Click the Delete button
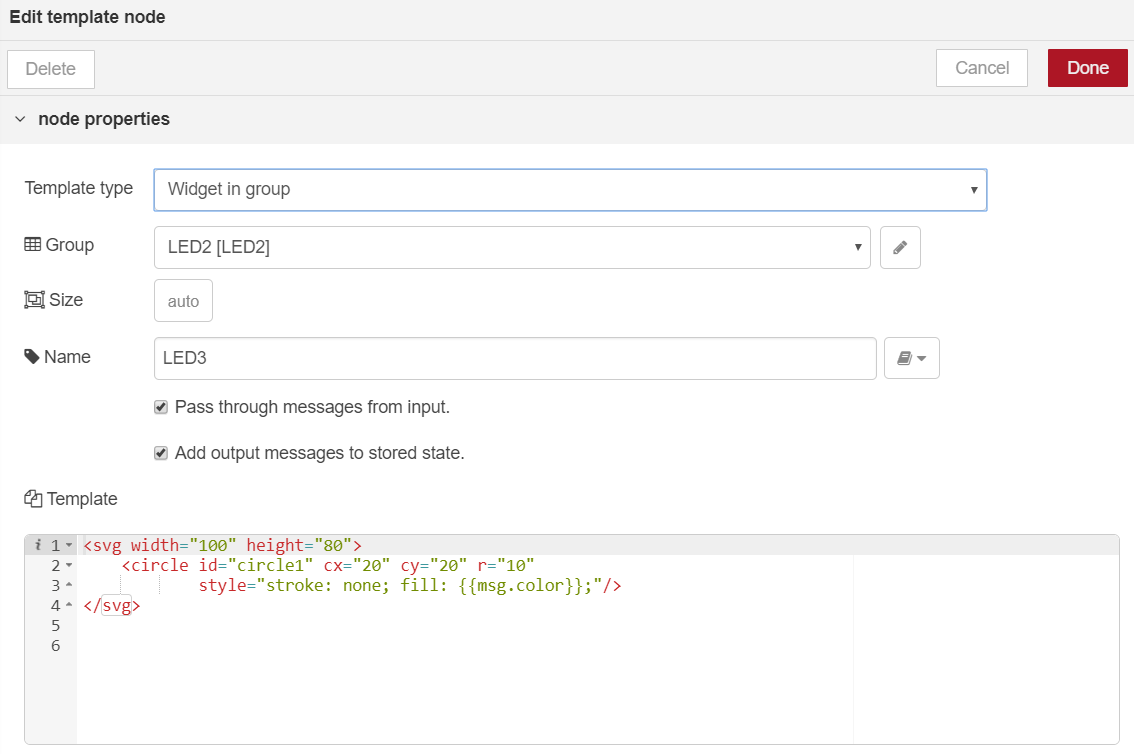The image size is (1134, 754). coord(51,69)
